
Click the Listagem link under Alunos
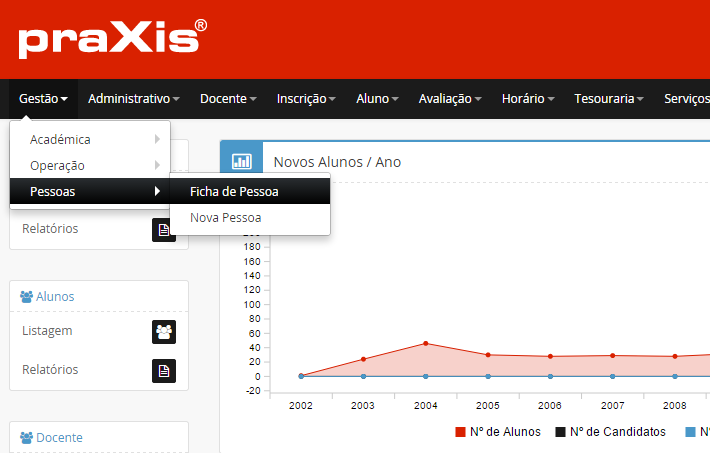tap(47, 330)
